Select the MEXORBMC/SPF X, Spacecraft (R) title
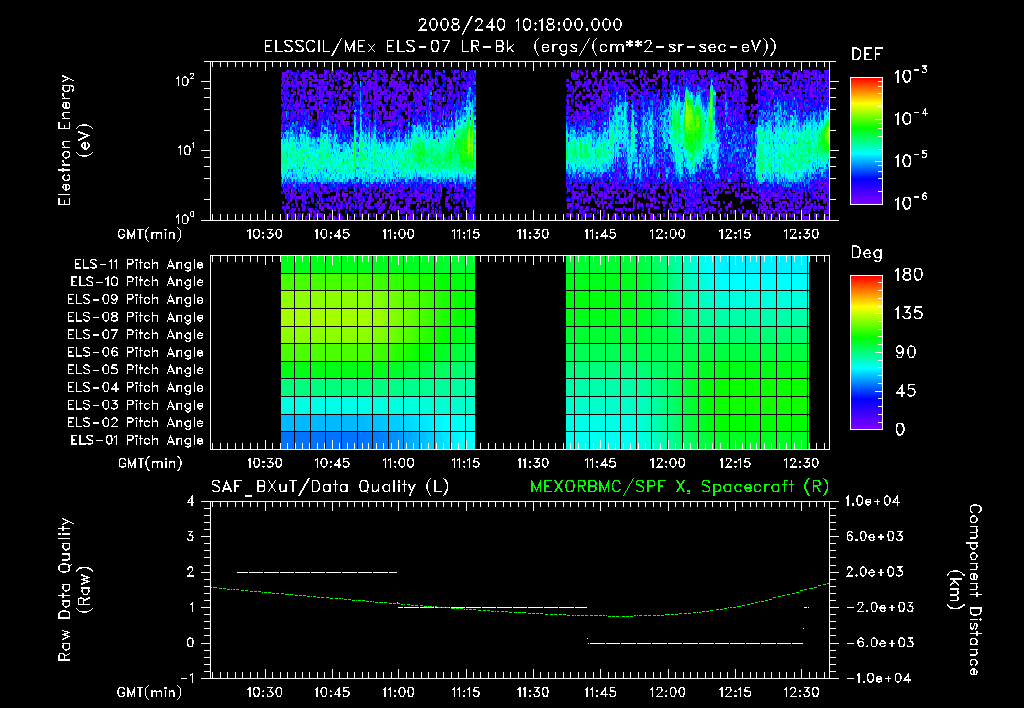 coord(679,487)
